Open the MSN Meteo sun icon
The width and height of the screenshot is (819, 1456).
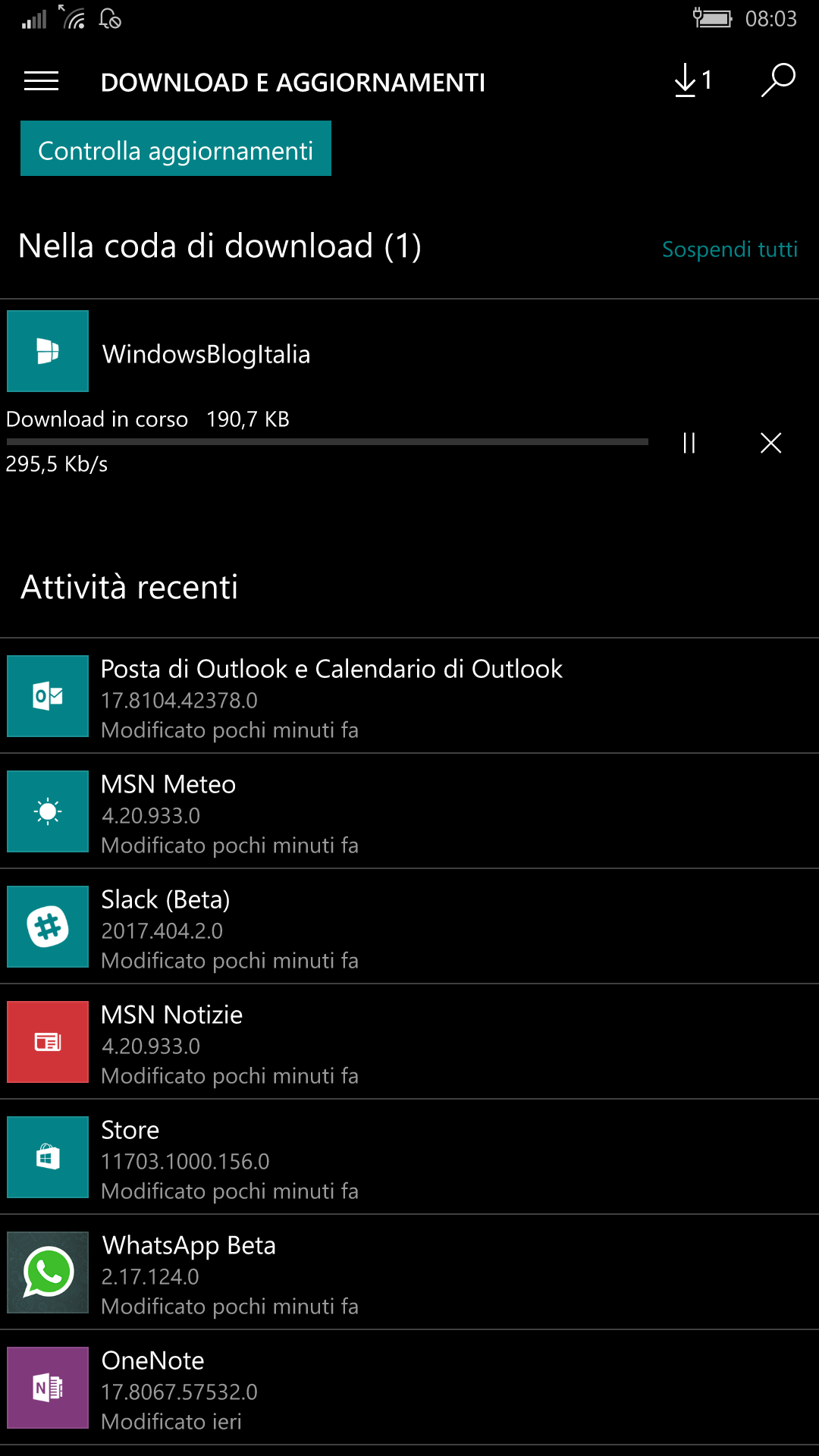click(48, 811)
